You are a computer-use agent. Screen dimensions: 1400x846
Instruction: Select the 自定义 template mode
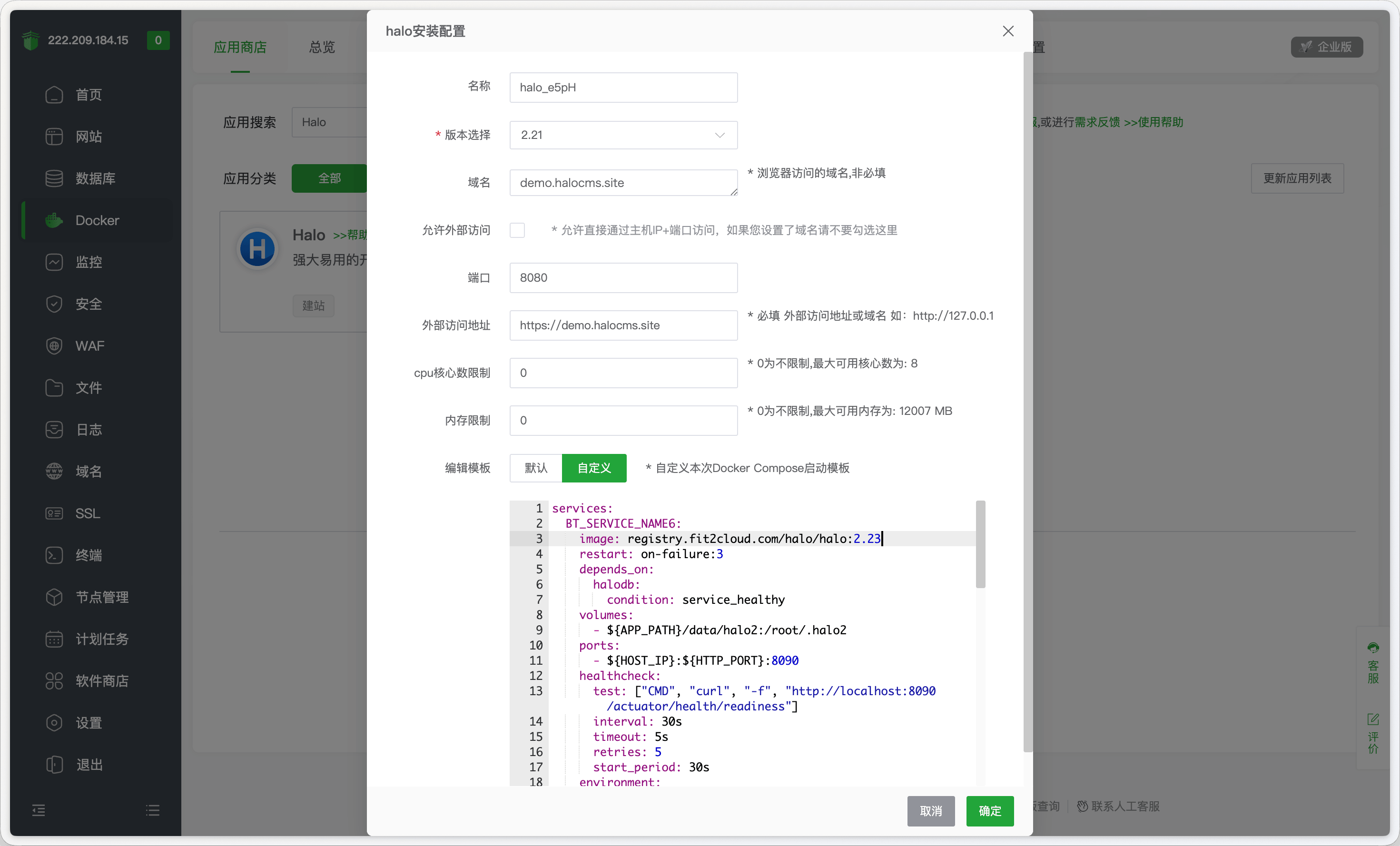(594, 468)
